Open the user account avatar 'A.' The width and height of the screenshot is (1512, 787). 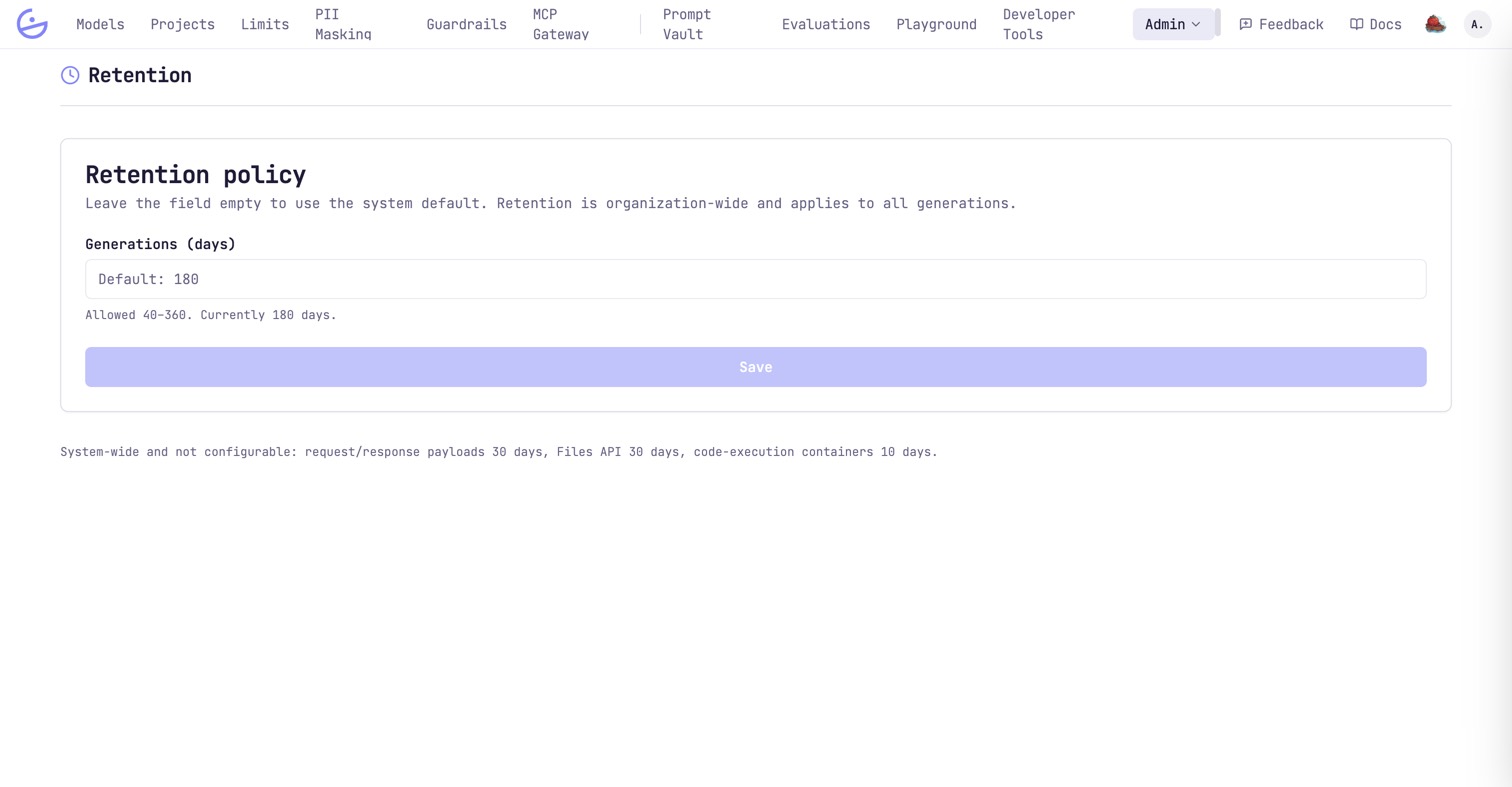click(x=1477, y=24)
